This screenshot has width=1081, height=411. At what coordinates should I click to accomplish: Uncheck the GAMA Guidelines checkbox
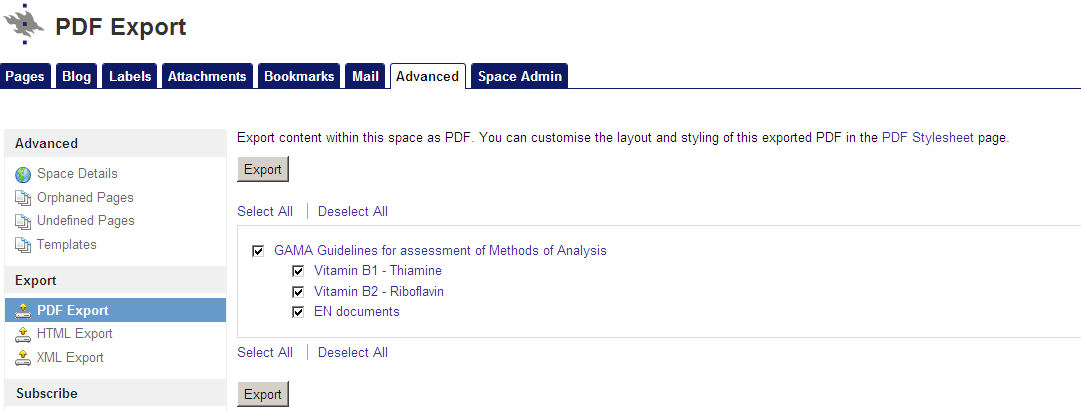coord(259,251)
